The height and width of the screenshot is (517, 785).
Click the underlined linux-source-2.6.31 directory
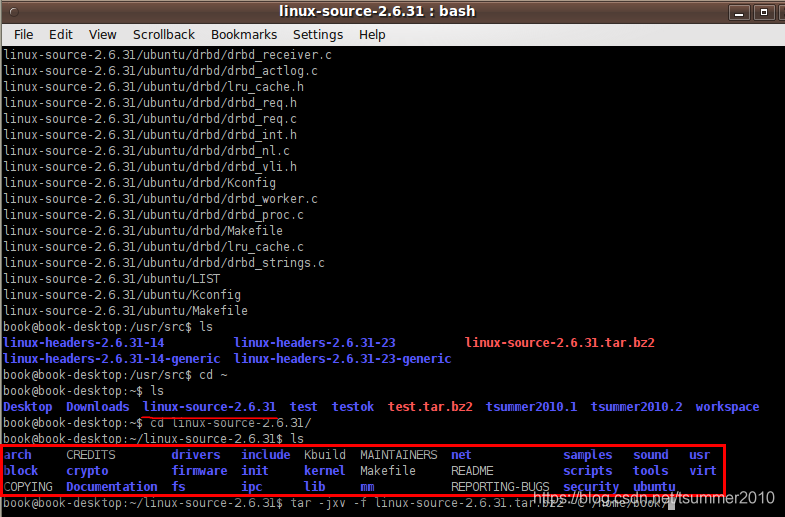209,407
